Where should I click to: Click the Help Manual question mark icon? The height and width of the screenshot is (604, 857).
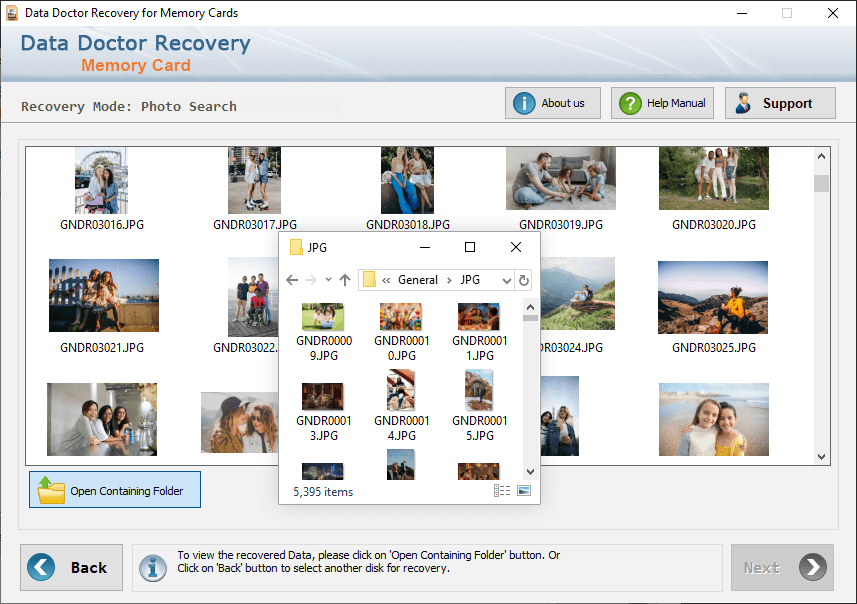(x=630, y=103)
